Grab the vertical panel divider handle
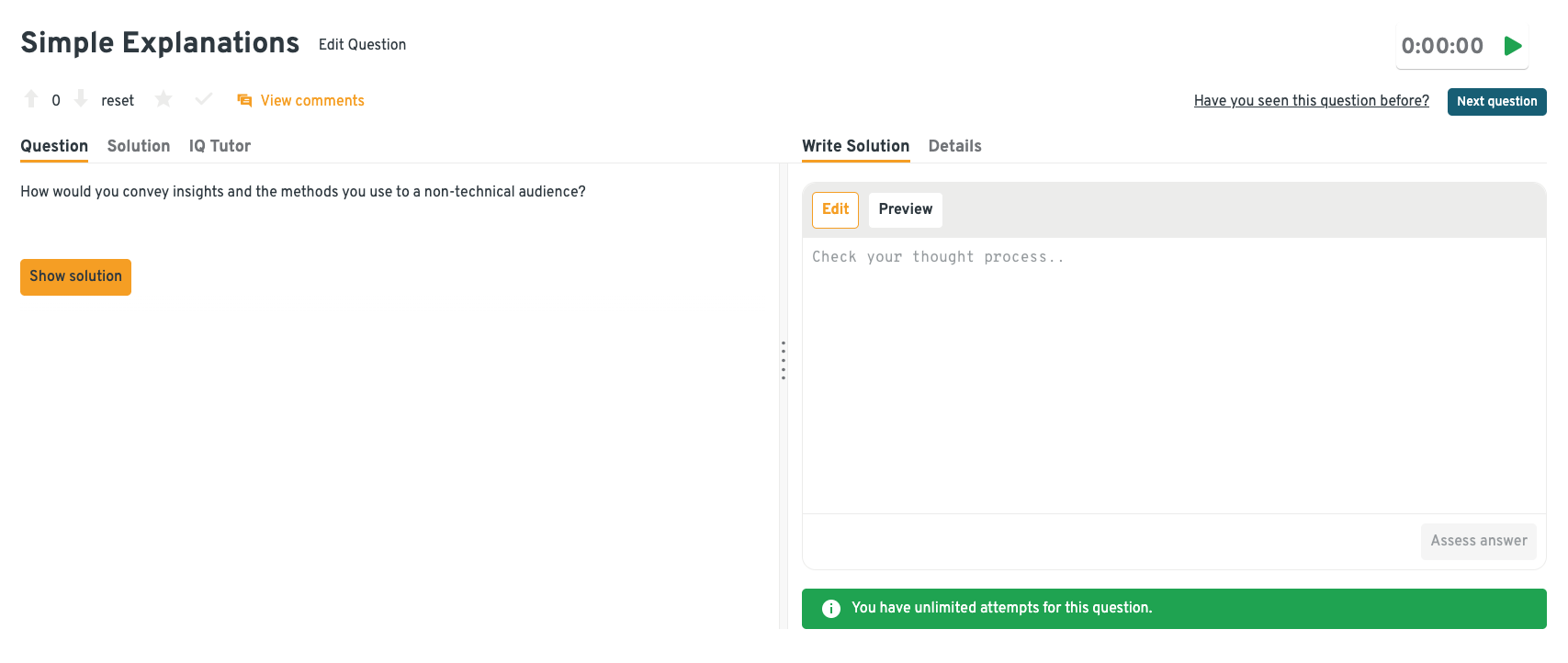The width and height of the screenshot is (1568, 663). pos(784,360)
